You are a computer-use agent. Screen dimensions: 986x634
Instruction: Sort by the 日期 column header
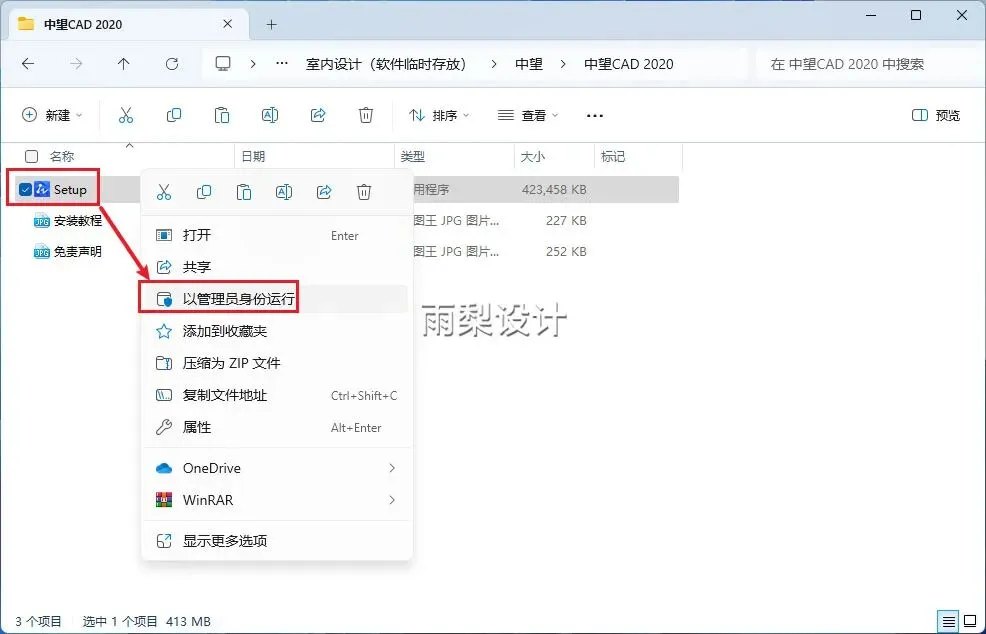click(253, 156)
